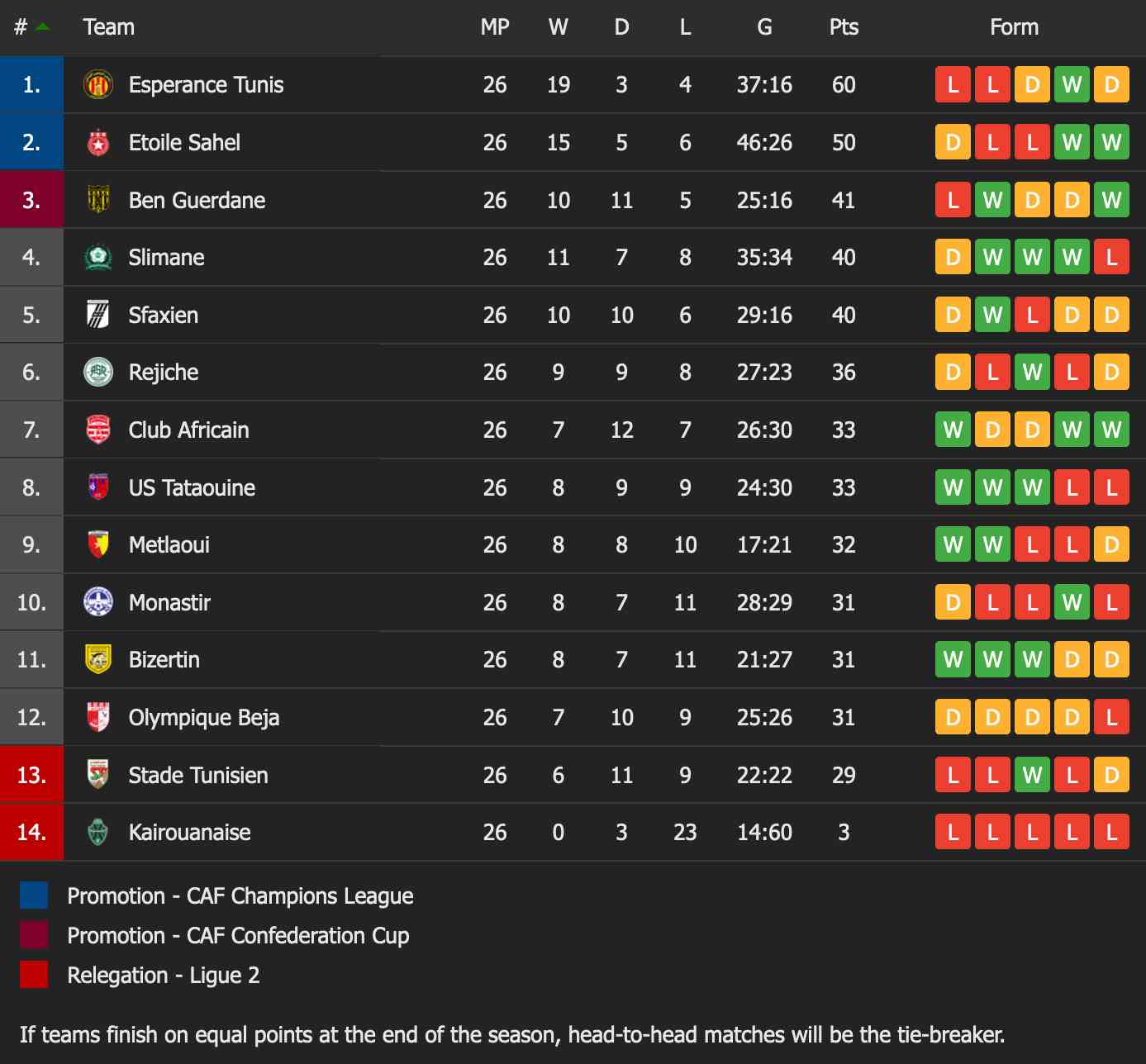This screenshot has width=1146, height=1064.
Task: Click Club Africain's first green W form badge
Action: [x=953, y=430]
